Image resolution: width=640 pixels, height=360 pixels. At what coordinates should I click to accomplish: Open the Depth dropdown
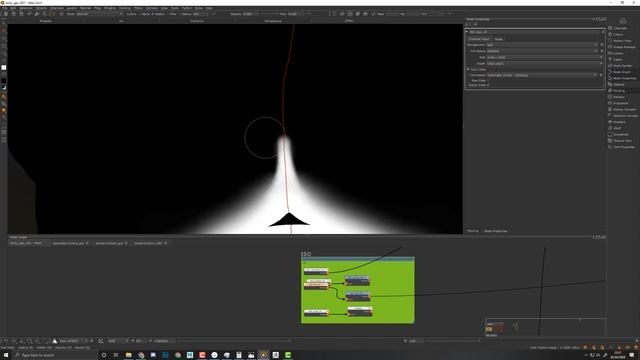coord(544,64)
